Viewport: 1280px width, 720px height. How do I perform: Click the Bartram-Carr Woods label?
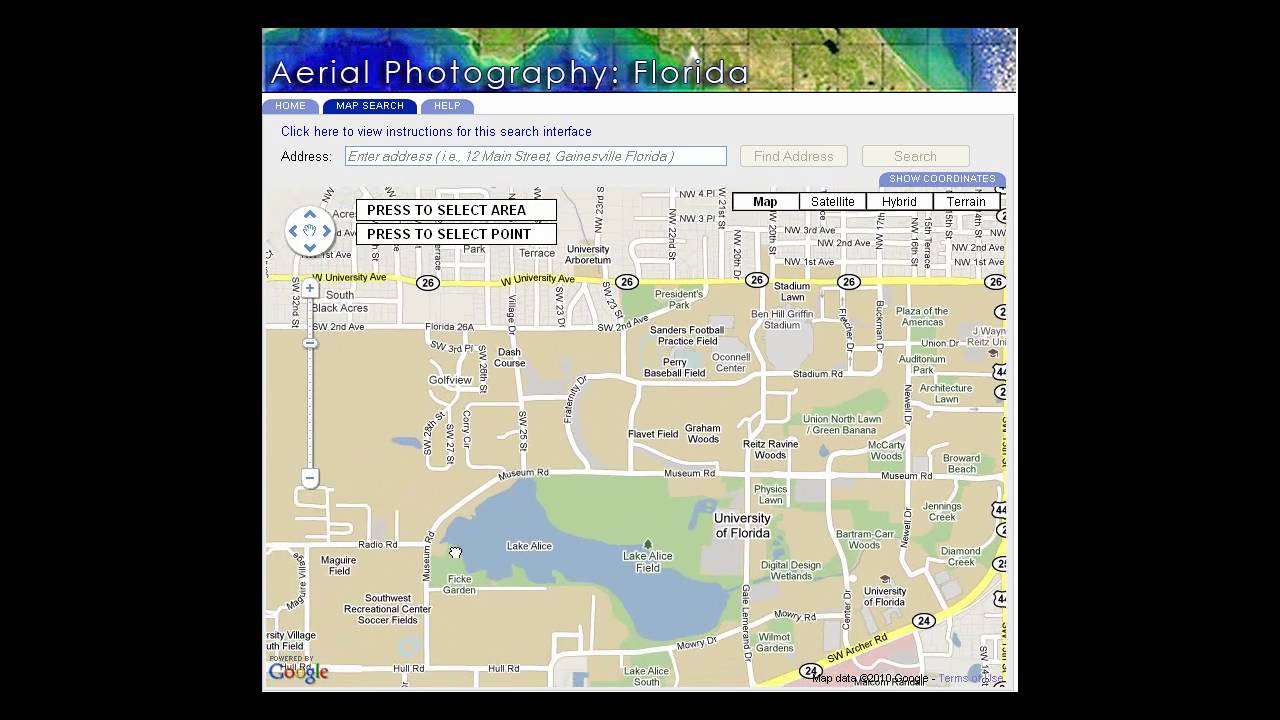[x=864, y=539]
